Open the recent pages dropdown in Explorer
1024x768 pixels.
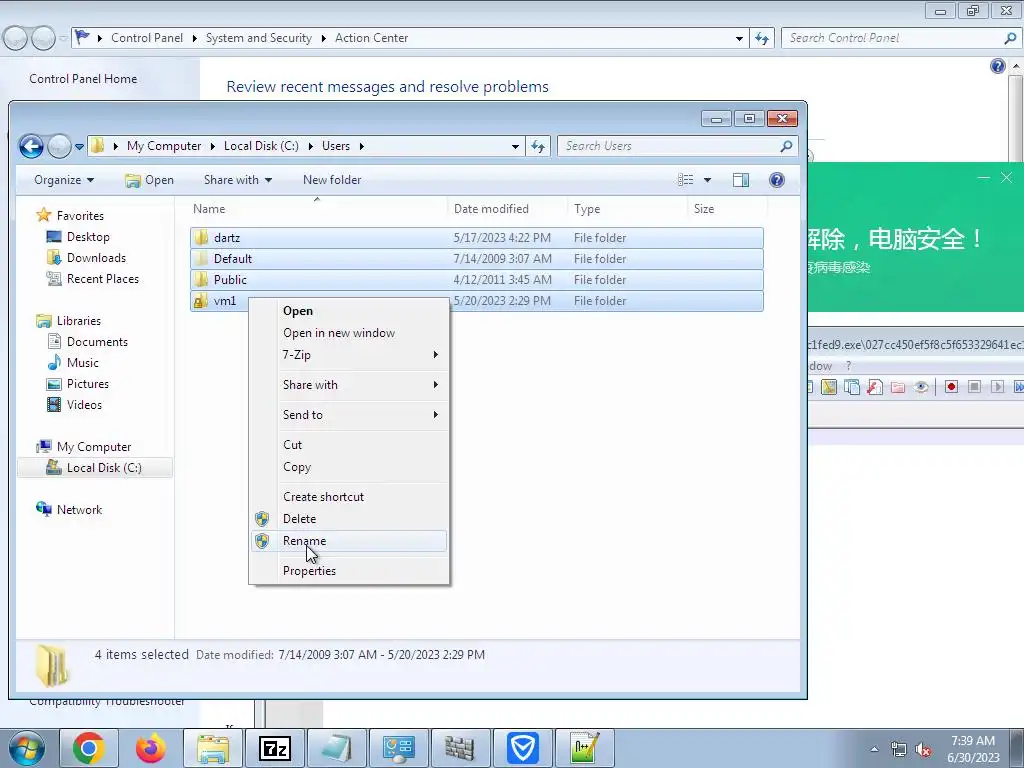pyautogui.click(x=79, y=147)
